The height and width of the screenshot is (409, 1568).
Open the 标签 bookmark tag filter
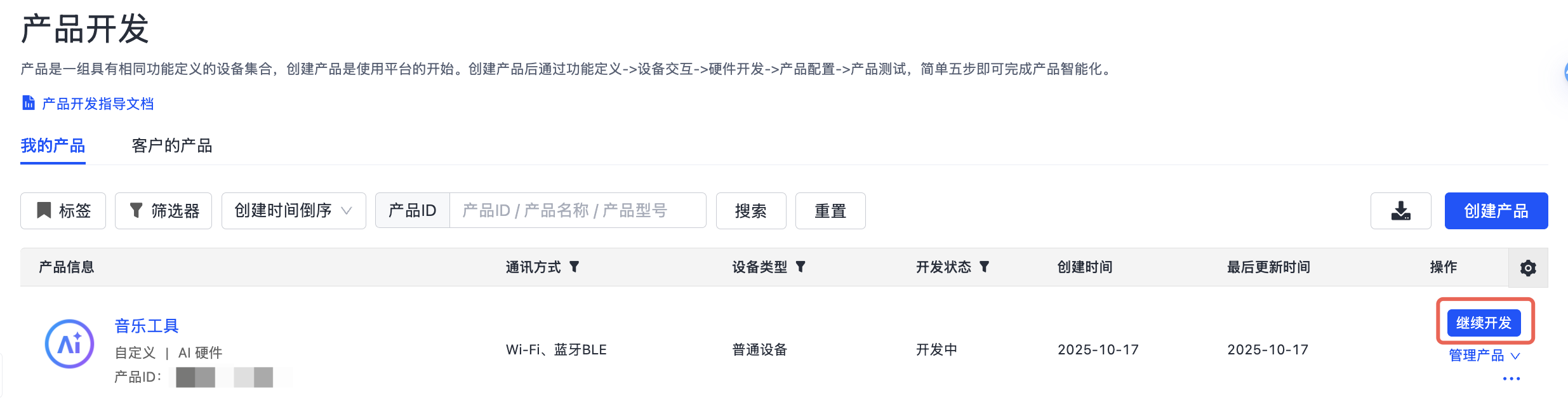[63, 211]
